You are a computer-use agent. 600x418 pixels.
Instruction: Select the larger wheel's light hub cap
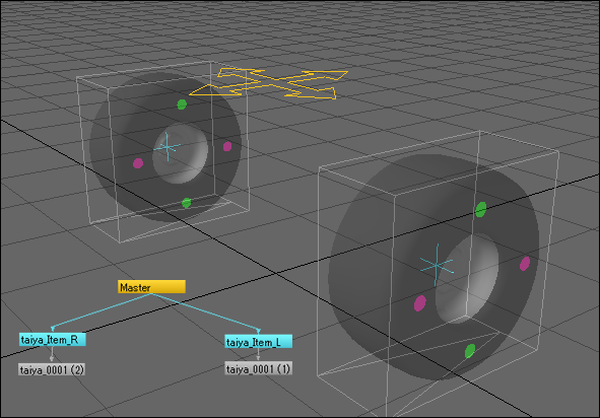pos(467,279)
